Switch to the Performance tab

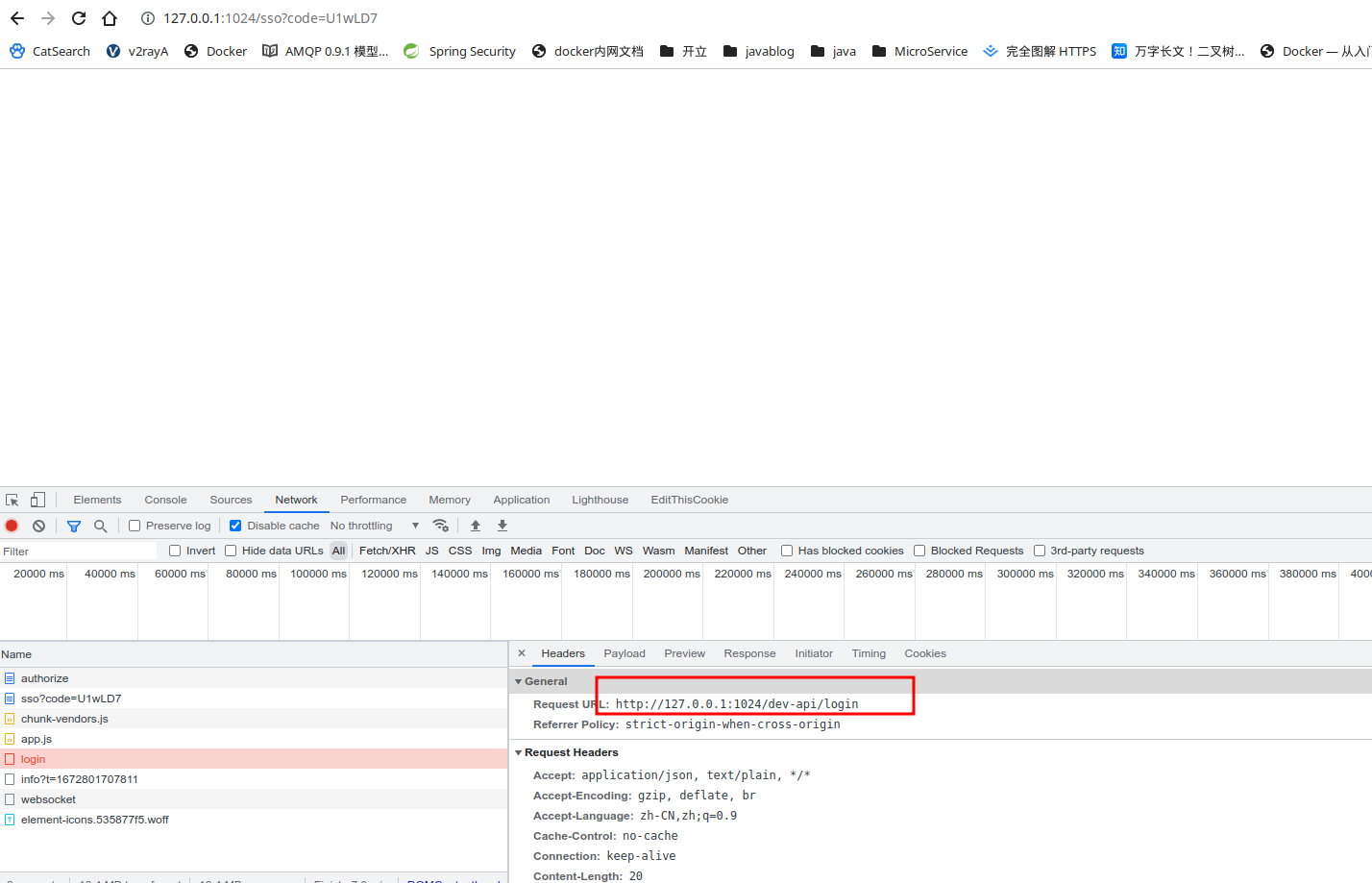tap(373, 500)
